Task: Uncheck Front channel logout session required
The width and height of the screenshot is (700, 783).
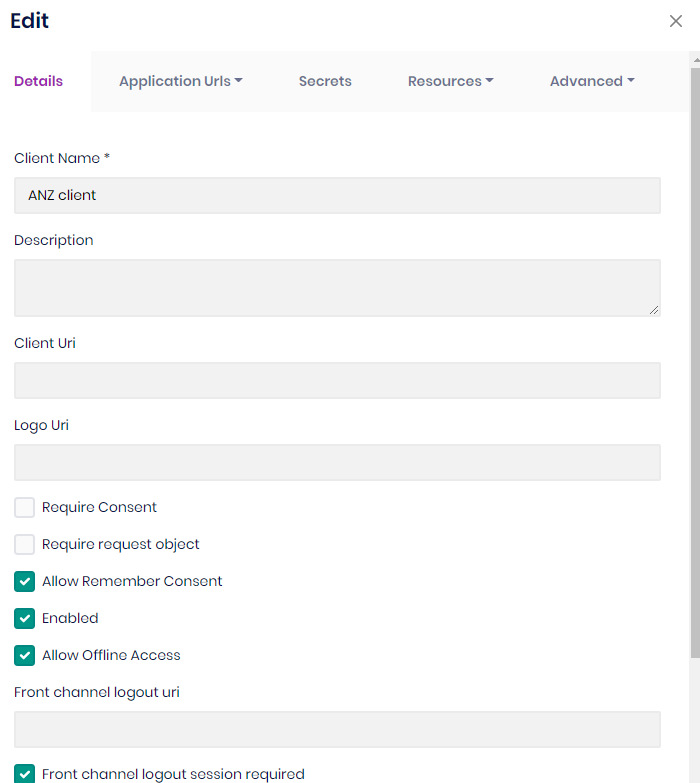Action: point(25,774)
